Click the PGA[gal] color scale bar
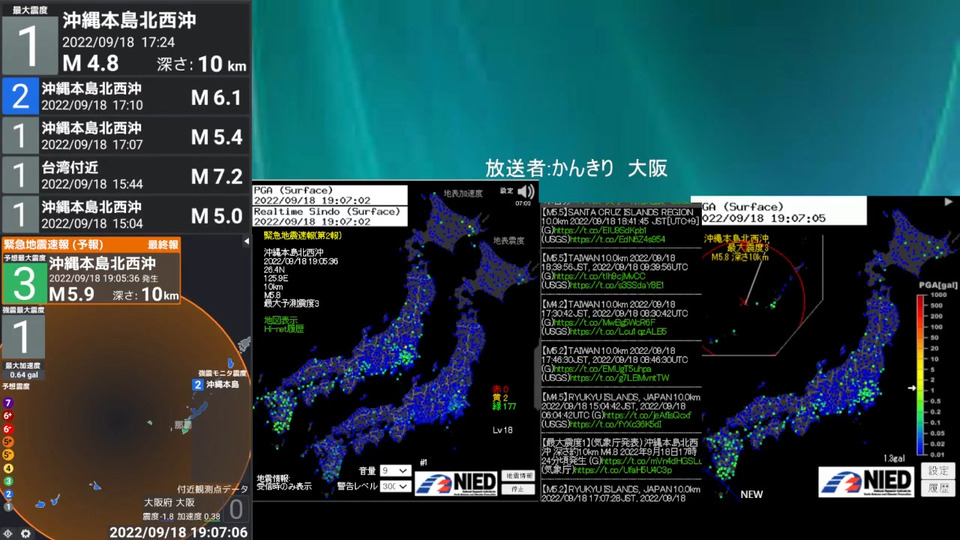 point(921,374)
